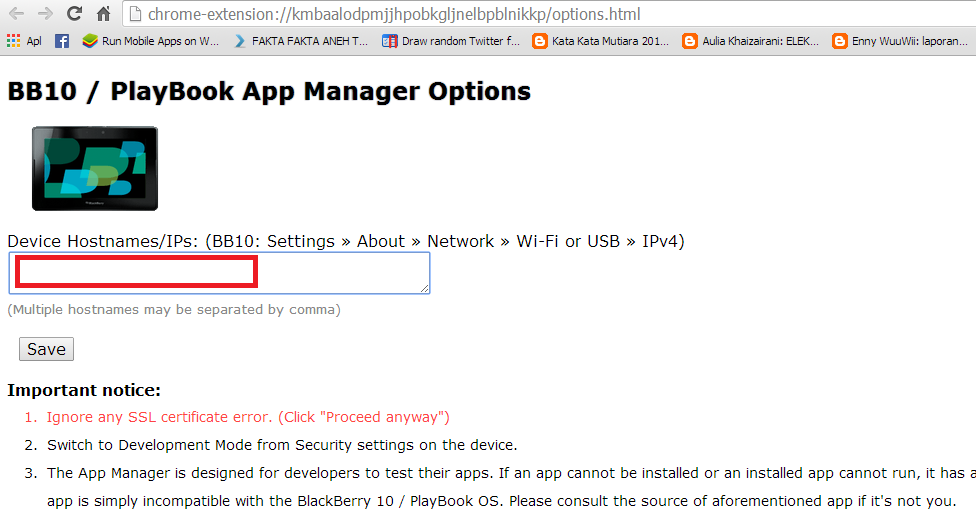Viewport: 976px width, 513px height.
Task: Open Kata Kata Mutiara bookmark
Action: point(601,41)
